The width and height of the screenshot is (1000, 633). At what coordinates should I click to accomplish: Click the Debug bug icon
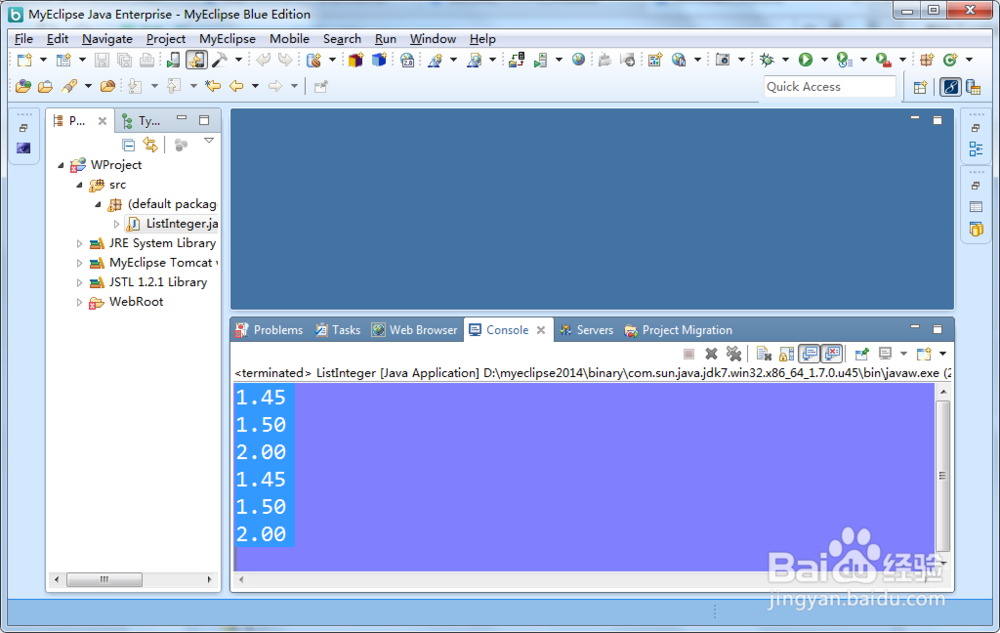pyautogui.click(x=767, y=60)
